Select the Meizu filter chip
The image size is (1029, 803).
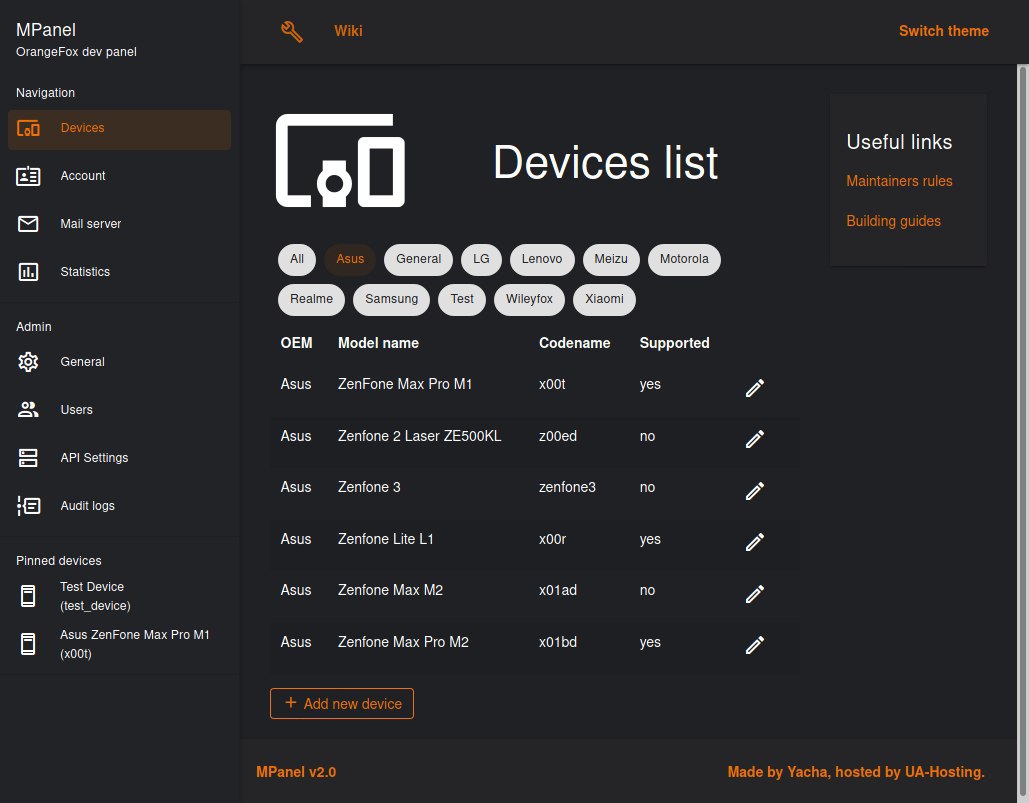pos(611,259)
